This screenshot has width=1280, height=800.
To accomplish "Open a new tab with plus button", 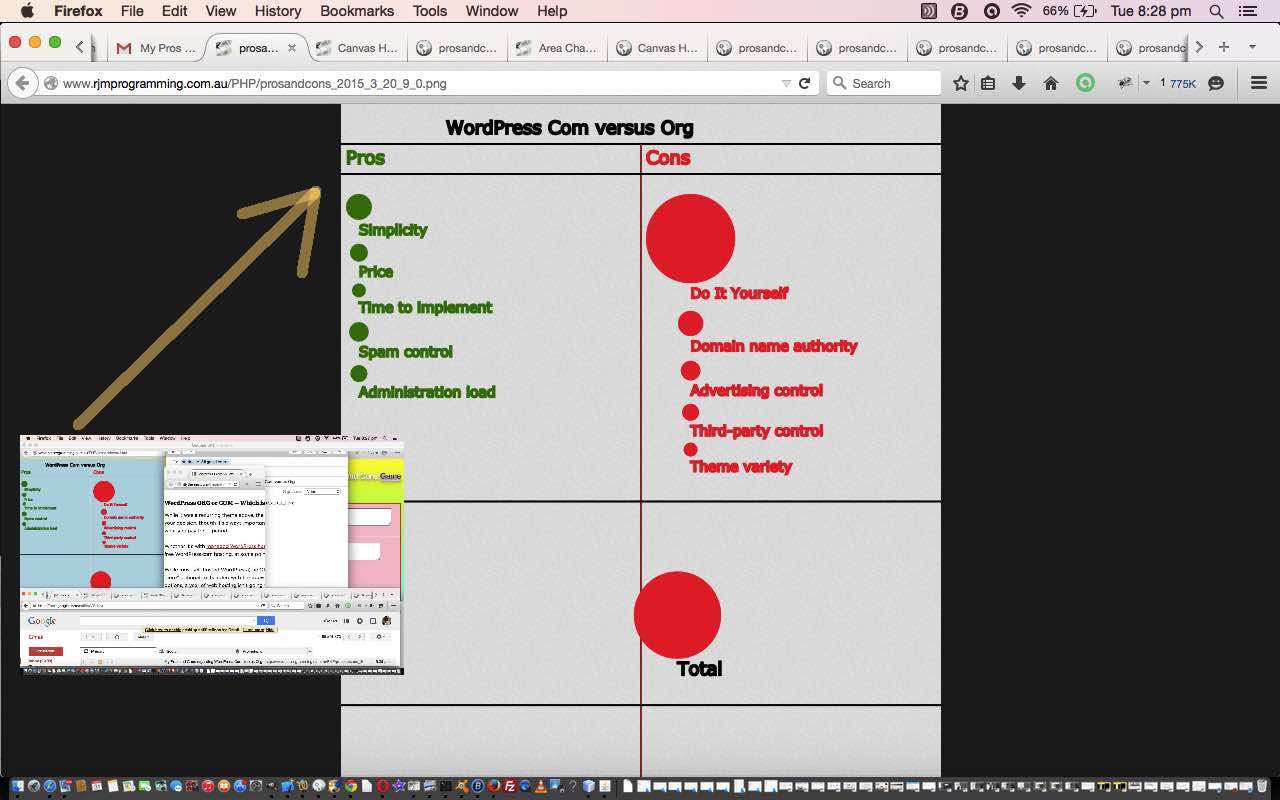I will coord(1223,47).
